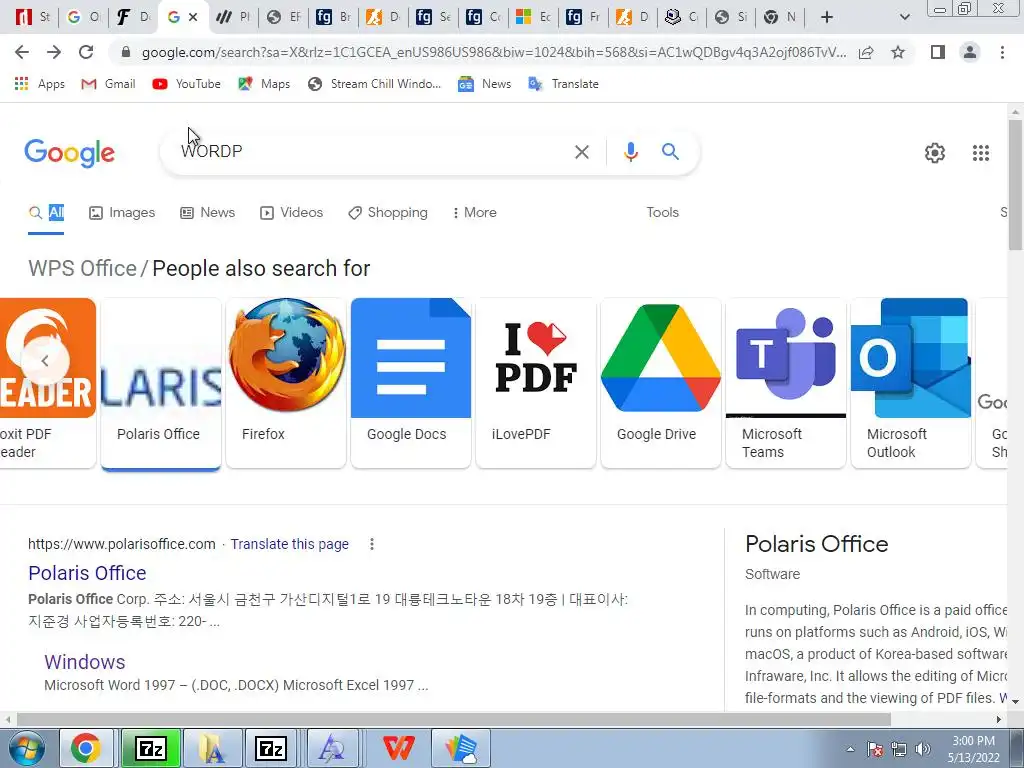Click the volume speaker tray icon

922,749
